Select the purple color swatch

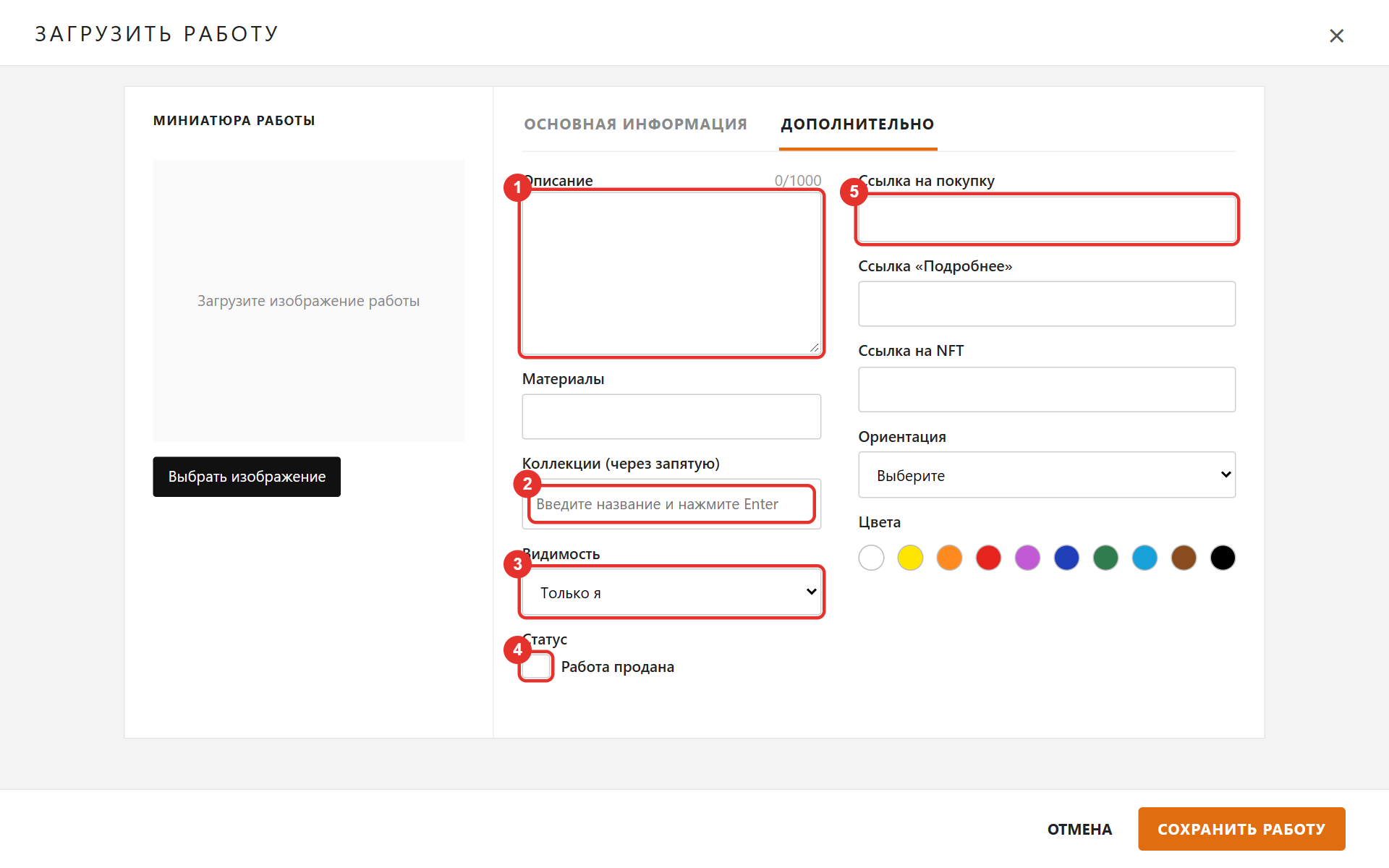(1027, 558)
